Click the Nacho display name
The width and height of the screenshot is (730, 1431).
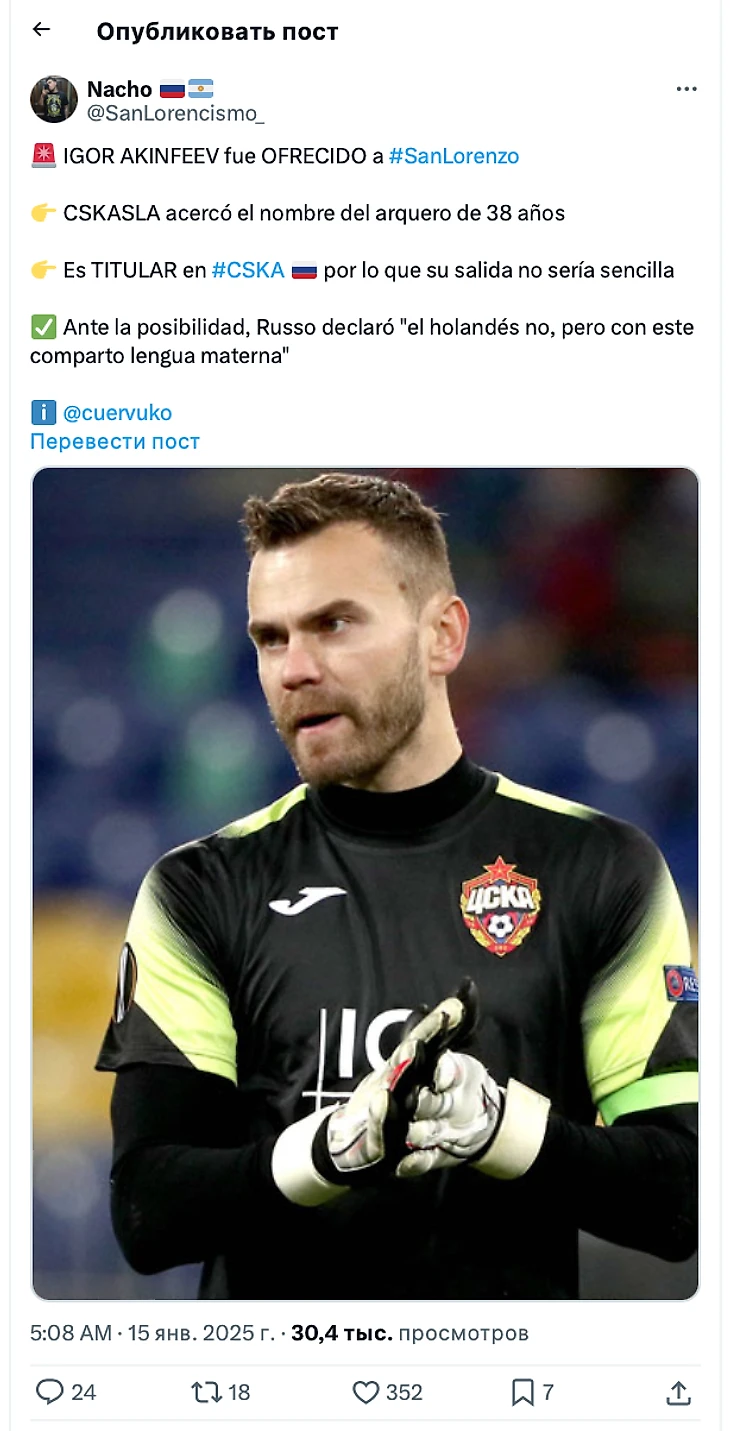click(x=119, y=89)
